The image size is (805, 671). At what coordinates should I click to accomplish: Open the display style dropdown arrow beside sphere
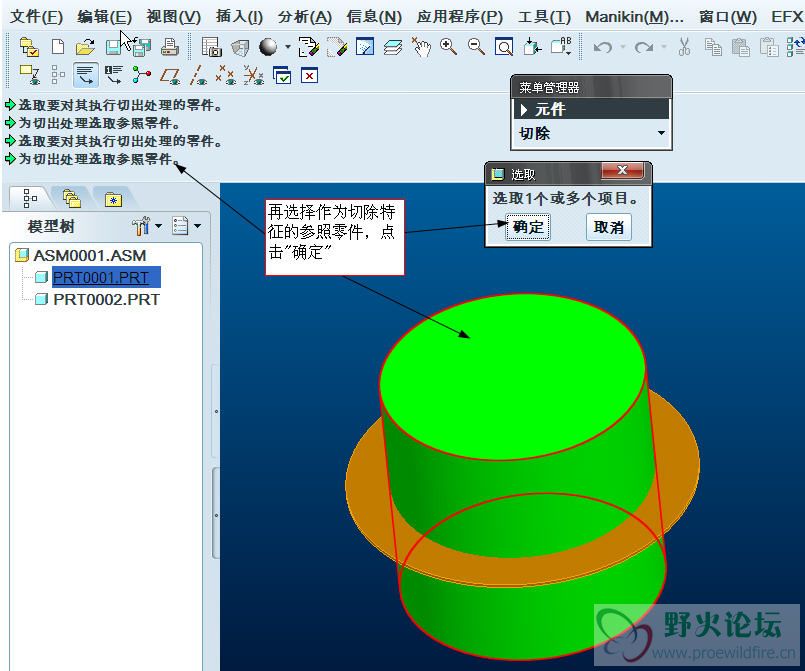[x=288, y=47]
